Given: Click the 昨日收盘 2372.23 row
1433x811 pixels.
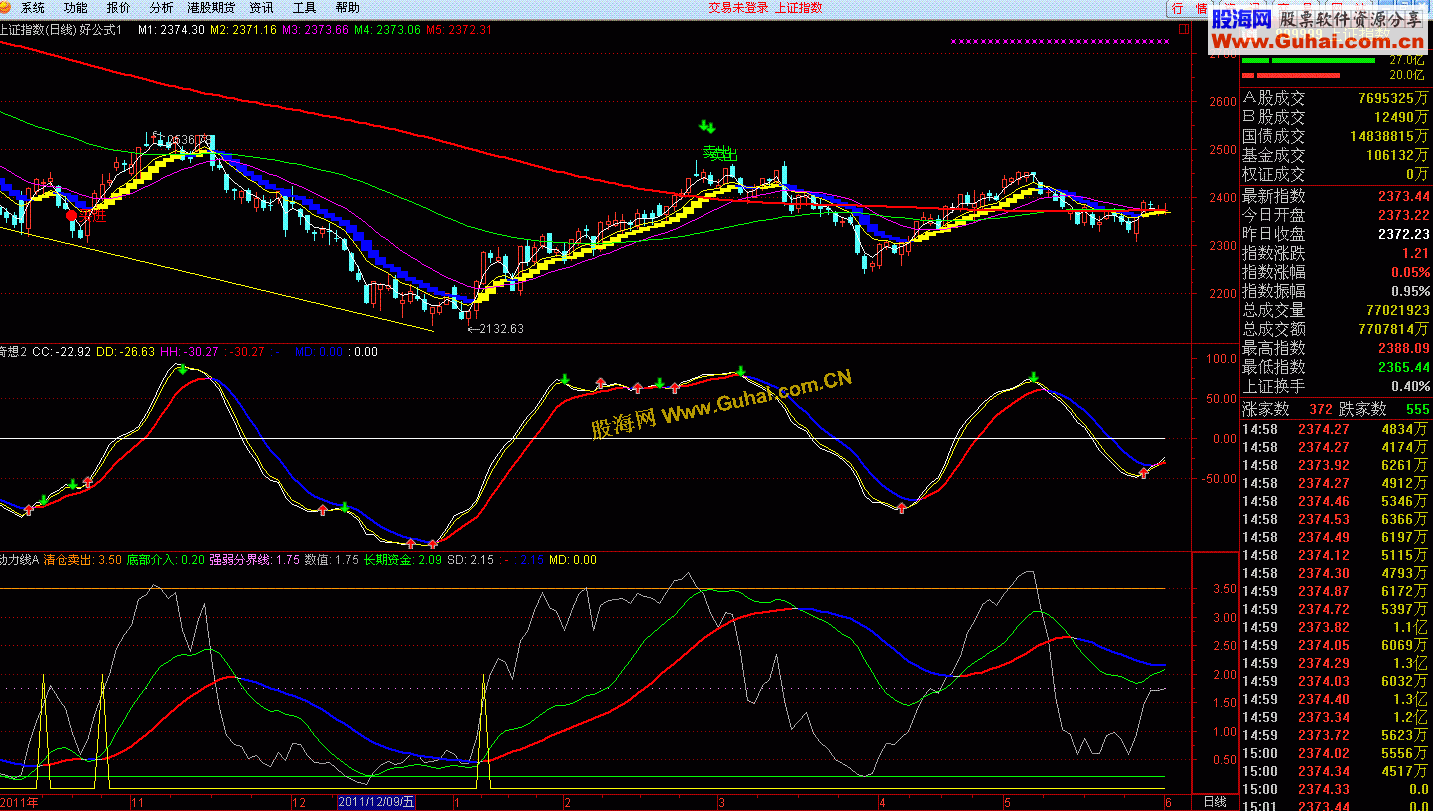Looking at the screenshot, I should pos(1336,233).
